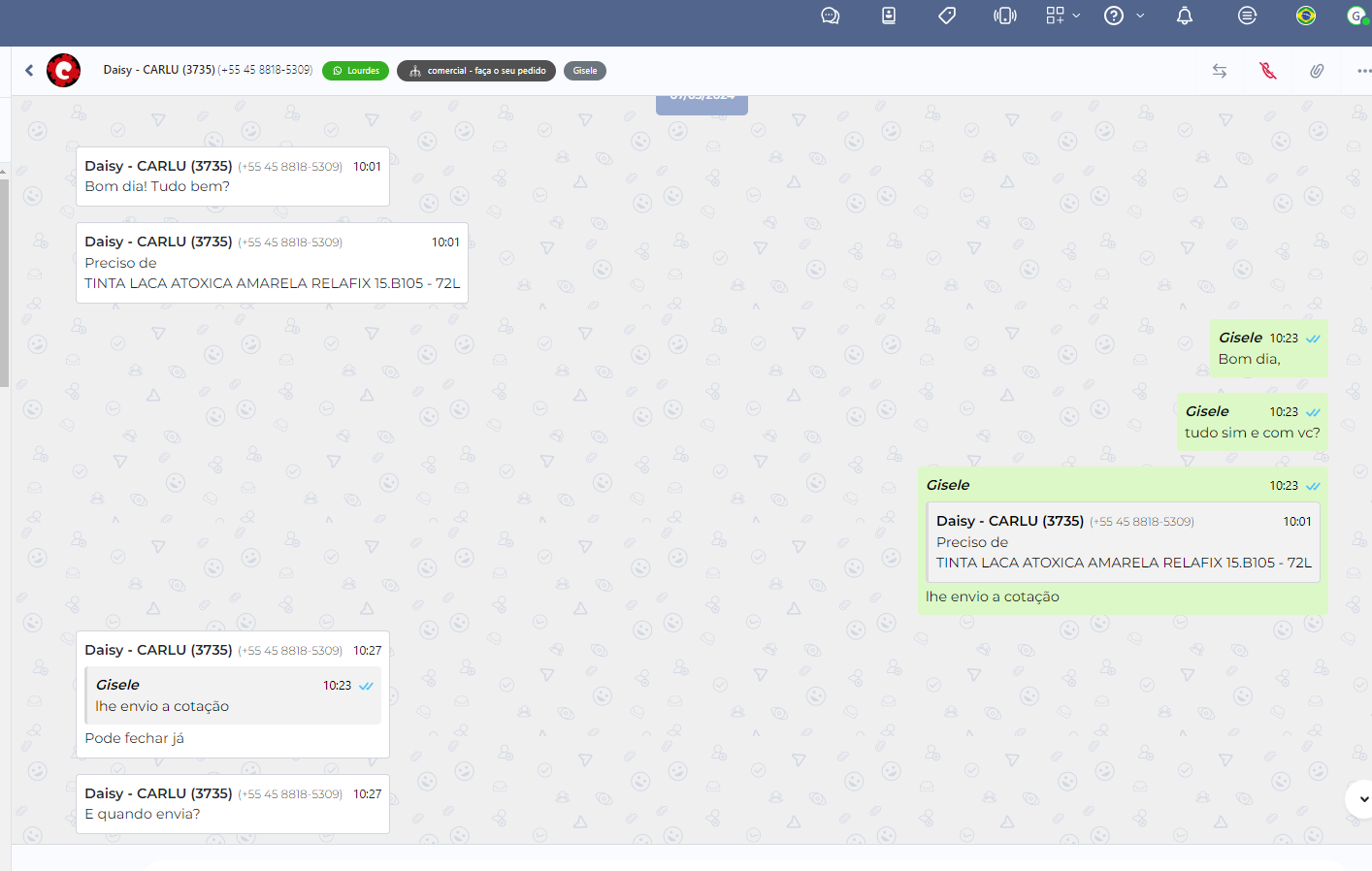Expand the help question mark menu
1372x871 pixels.
tap(1124, 16)
